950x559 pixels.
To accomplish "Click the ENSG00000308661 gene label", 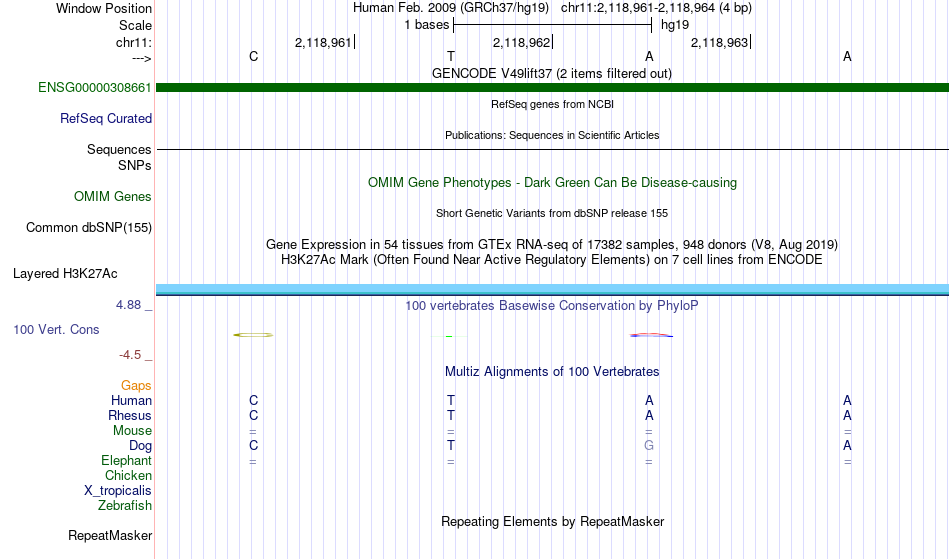I will click(x=95, y=88).
